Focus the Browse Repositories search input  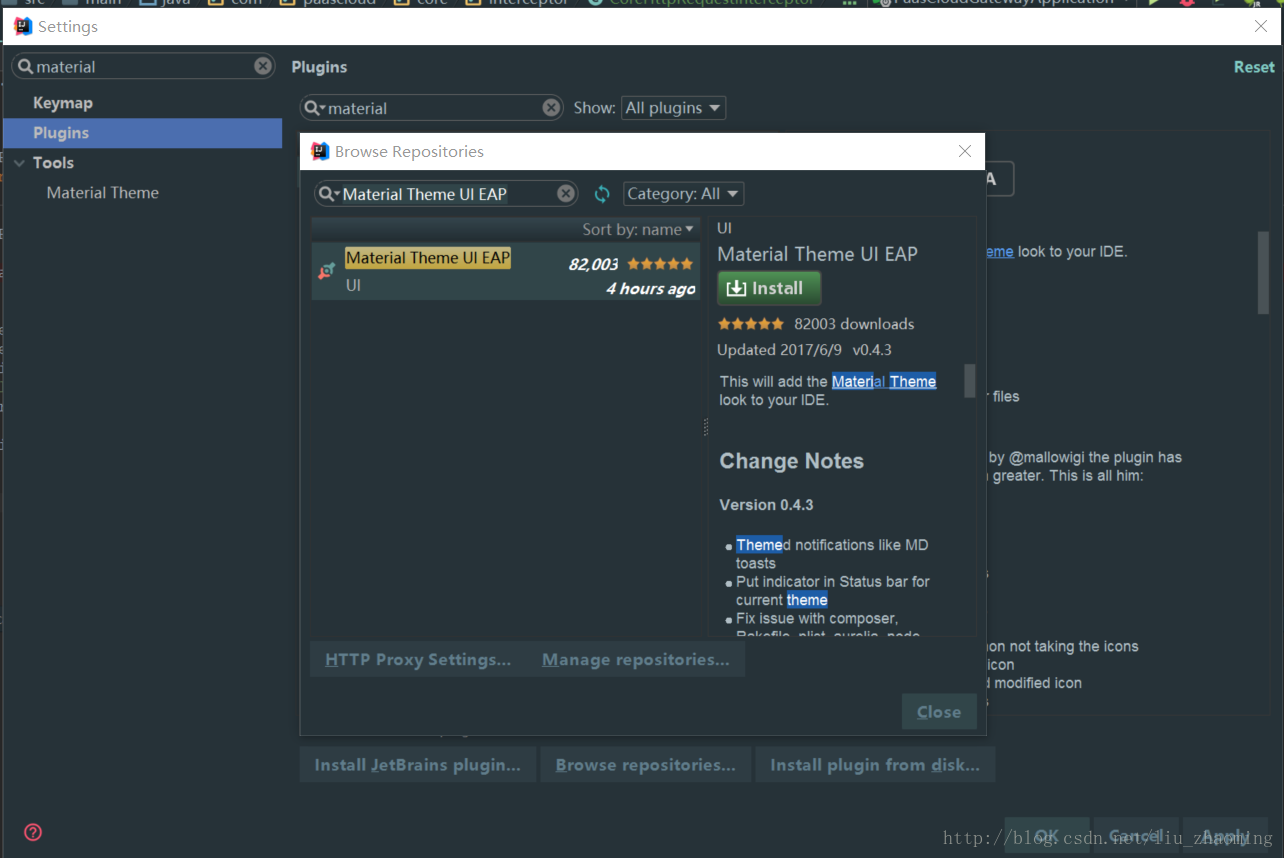(446, 194)
